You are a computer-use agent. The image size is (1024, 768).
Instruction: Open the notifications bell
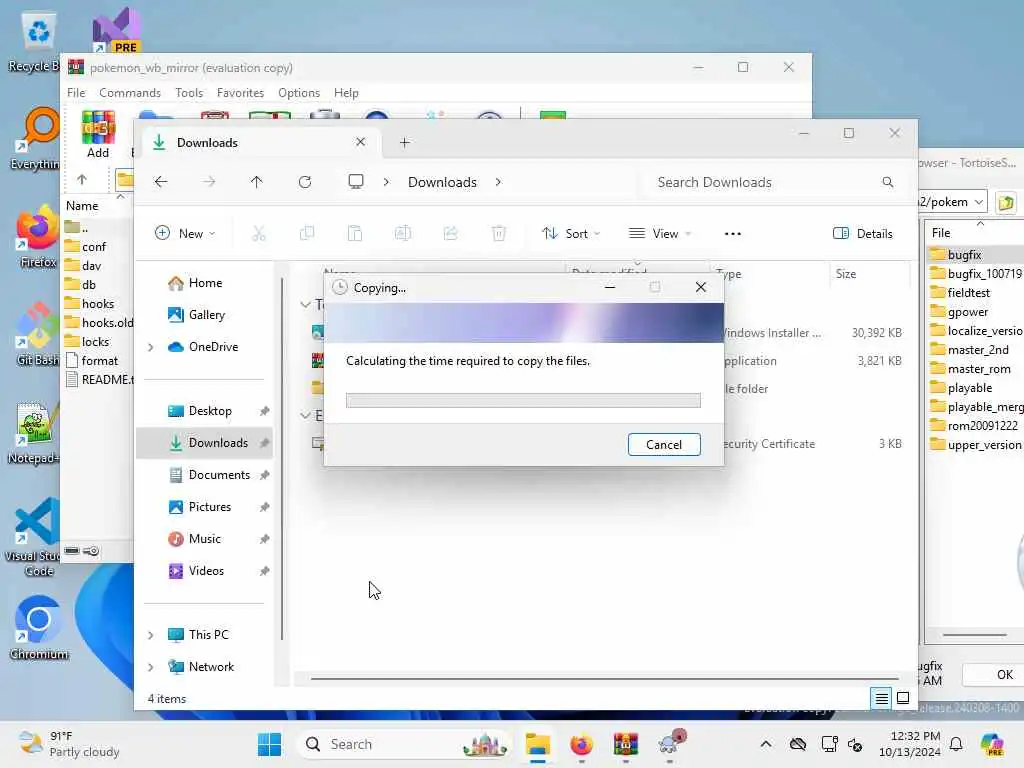(955, 744)
